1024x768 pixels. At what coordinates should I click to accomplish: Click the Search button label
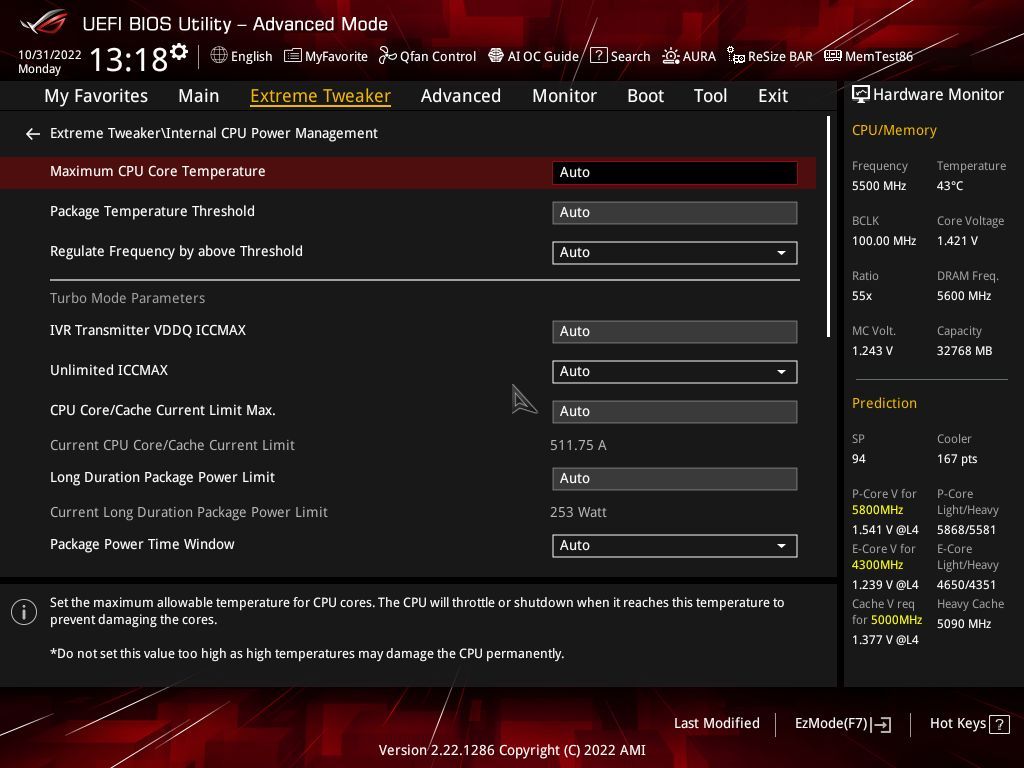[630, 56]
